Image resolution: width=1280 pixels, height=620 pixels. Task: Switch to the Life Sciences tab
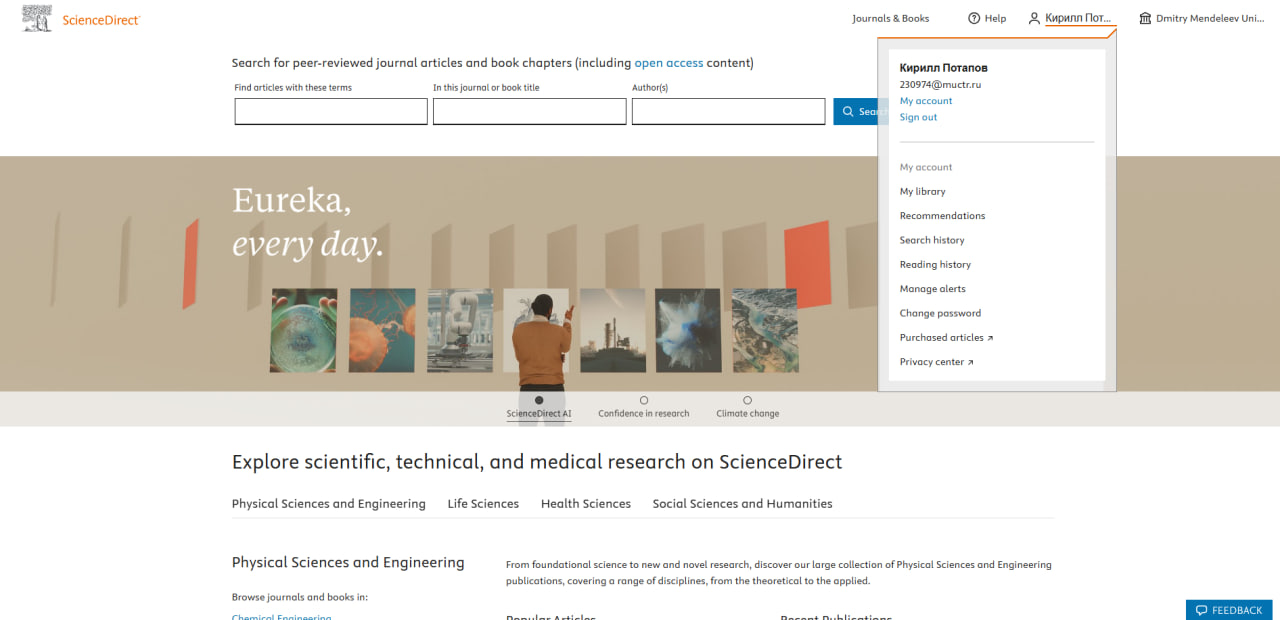click(x=483, y=504)
